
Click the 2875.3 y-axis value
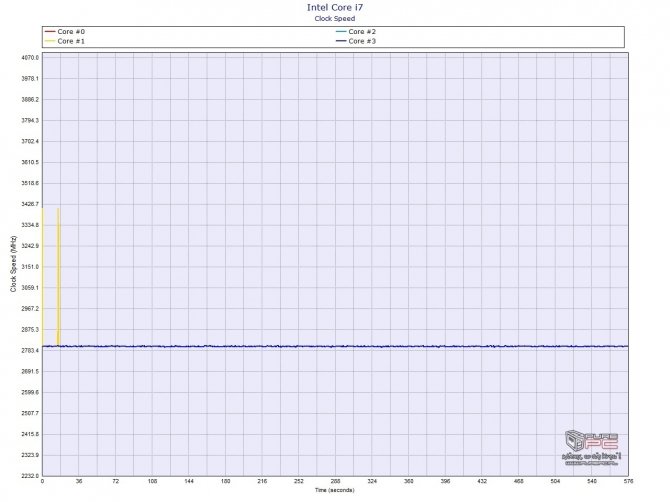pyautogui.click(x=30, y=329)
